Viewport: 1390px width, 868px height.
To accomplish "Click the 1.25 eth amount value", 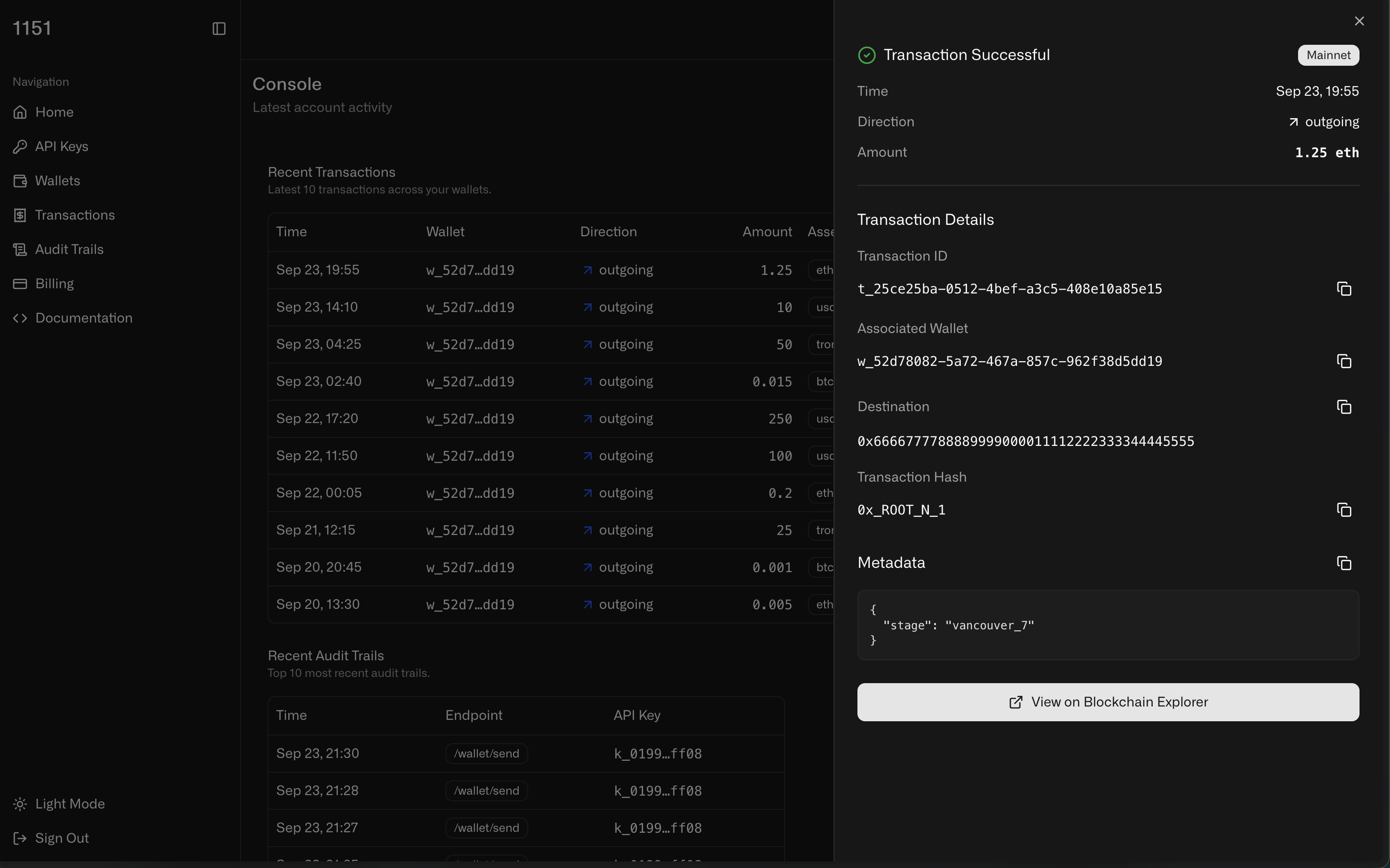I will [x=1327, y=153].
